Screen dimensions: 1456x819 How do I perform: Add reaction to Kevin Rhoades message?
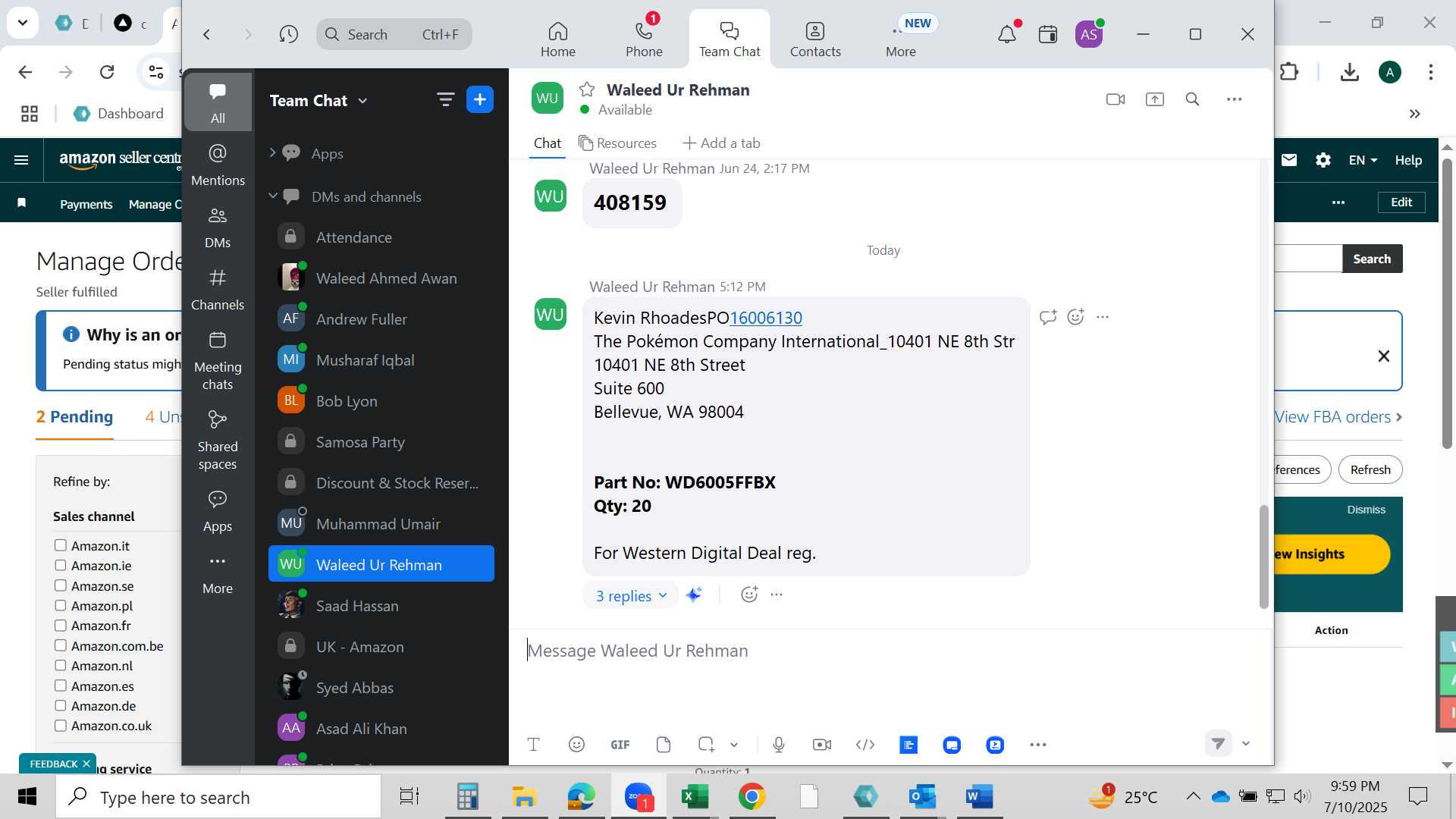1076,317
